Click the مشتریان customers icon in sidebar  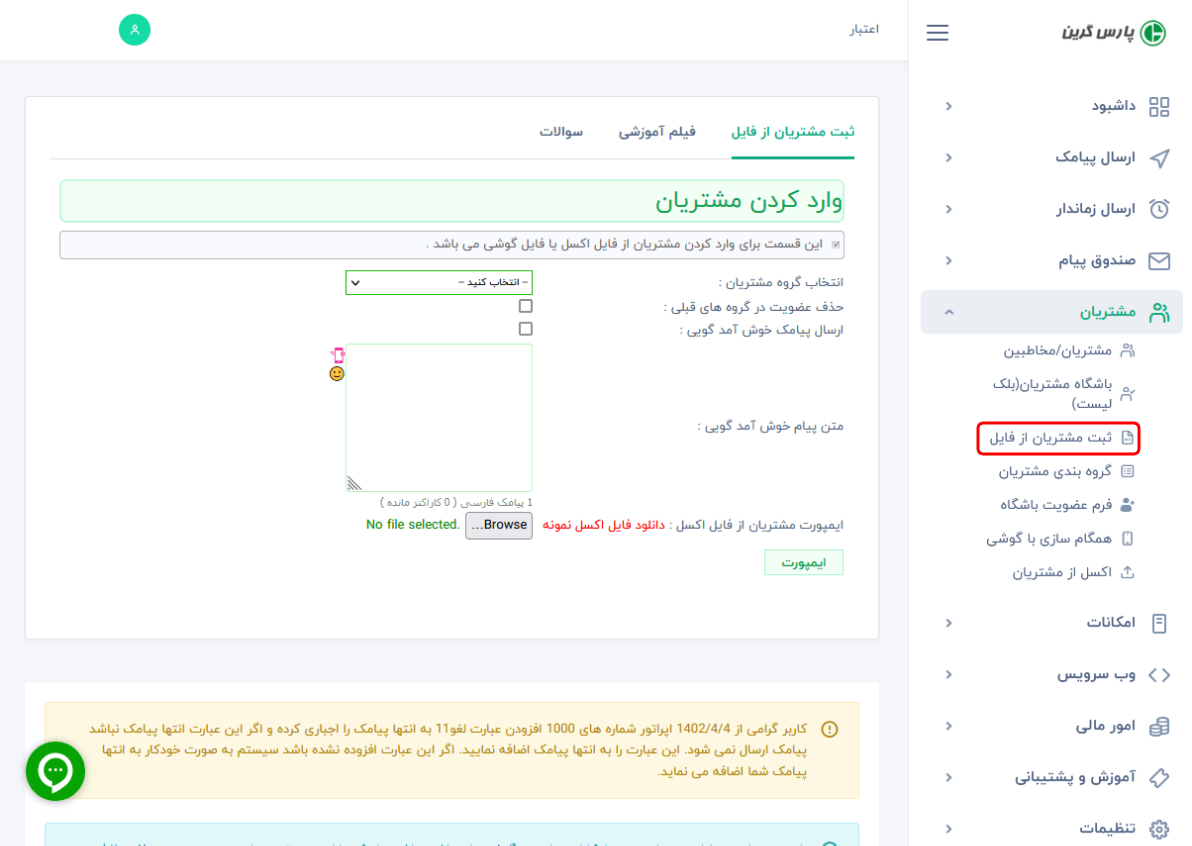[x=1159, y=311]
